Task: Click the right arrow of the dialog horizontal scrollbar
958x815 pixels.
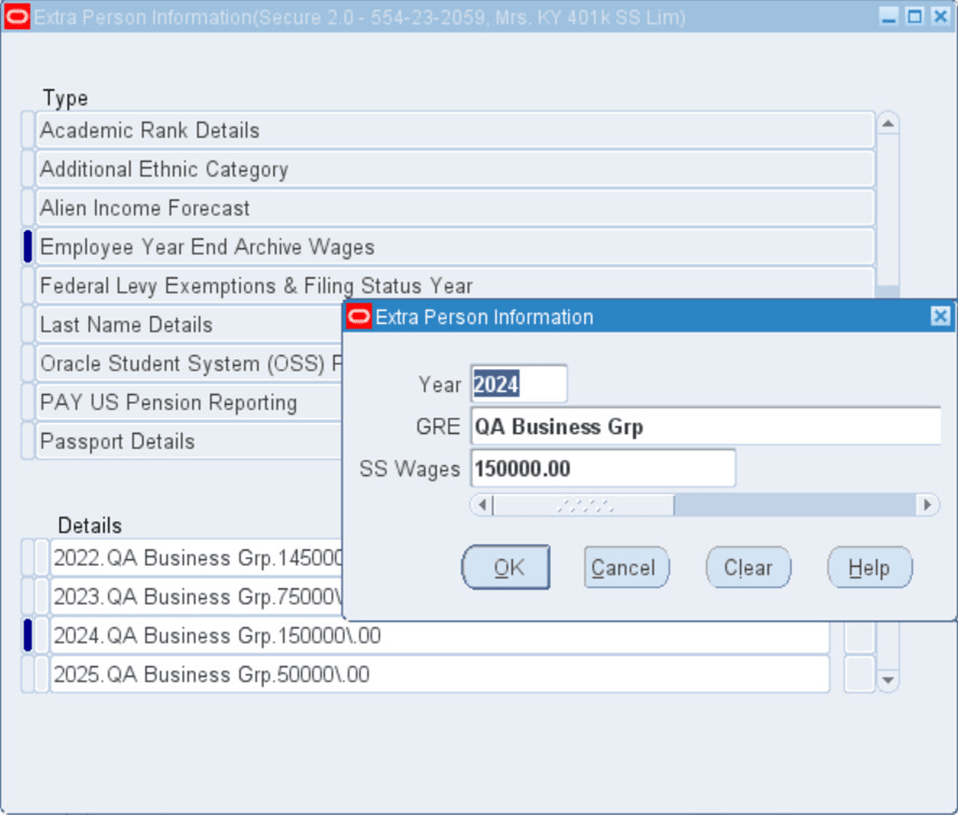Action: pyautogui.click(x=927, y=505)
